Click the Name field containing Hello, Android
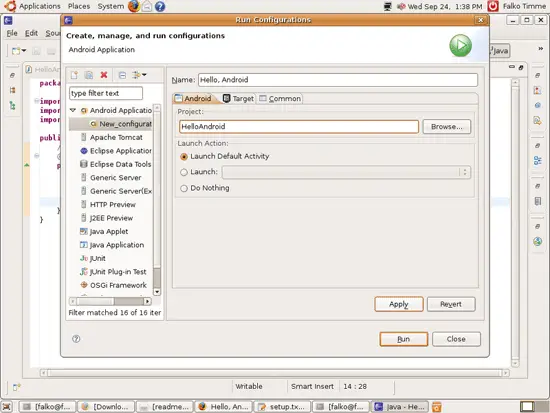The height and width of the screenshot is (413, 550). (x=338, y=80)
